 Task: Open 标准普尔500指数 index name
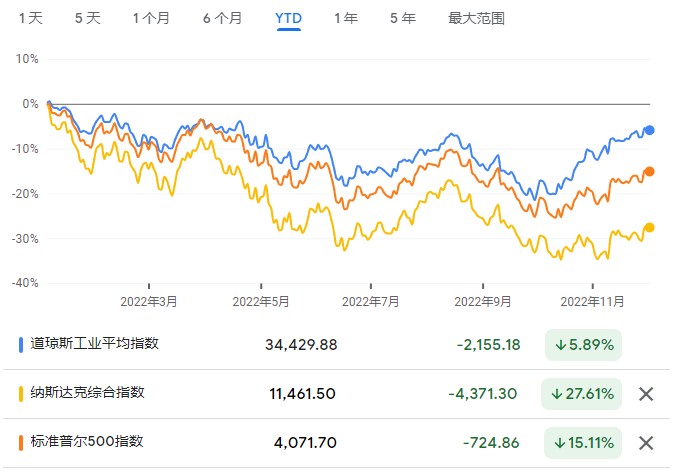[87, 441]
